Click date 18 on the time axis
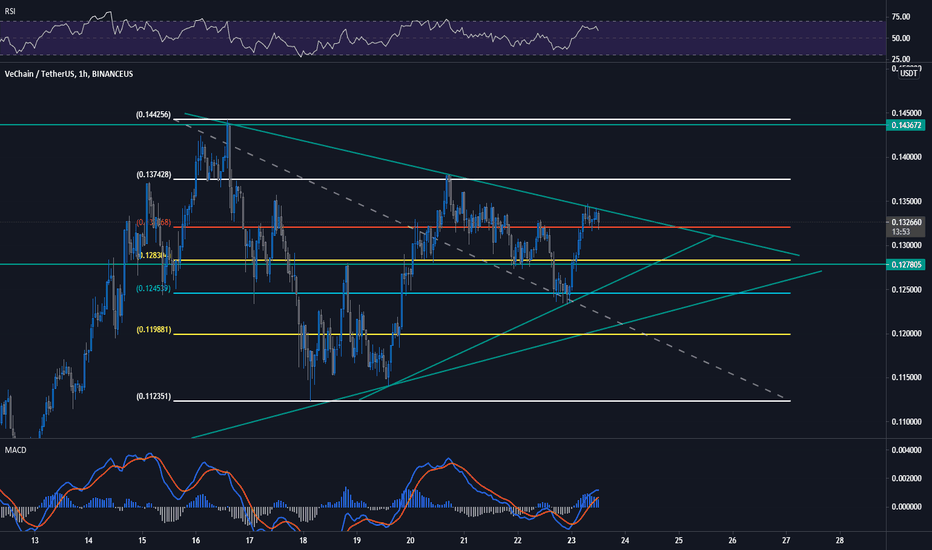Image resolution: width=932 pixels, height=550 pixels. tap(303, 540)
